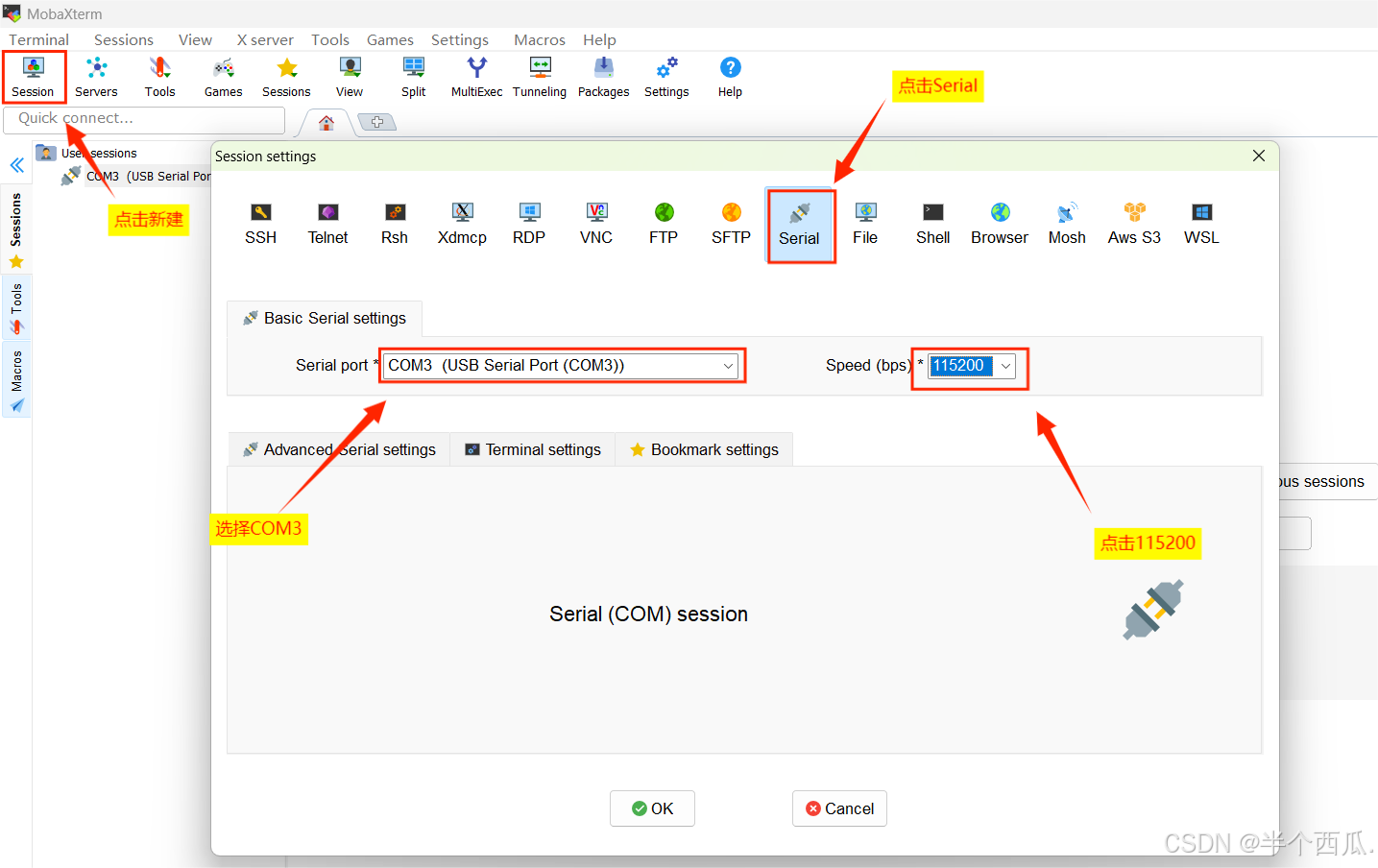Image resolution: width=1378 pixels, height=868 pixels.
Task: Click the Split toolbar icon
Action: pyautogui.click(x=414, y=77)
